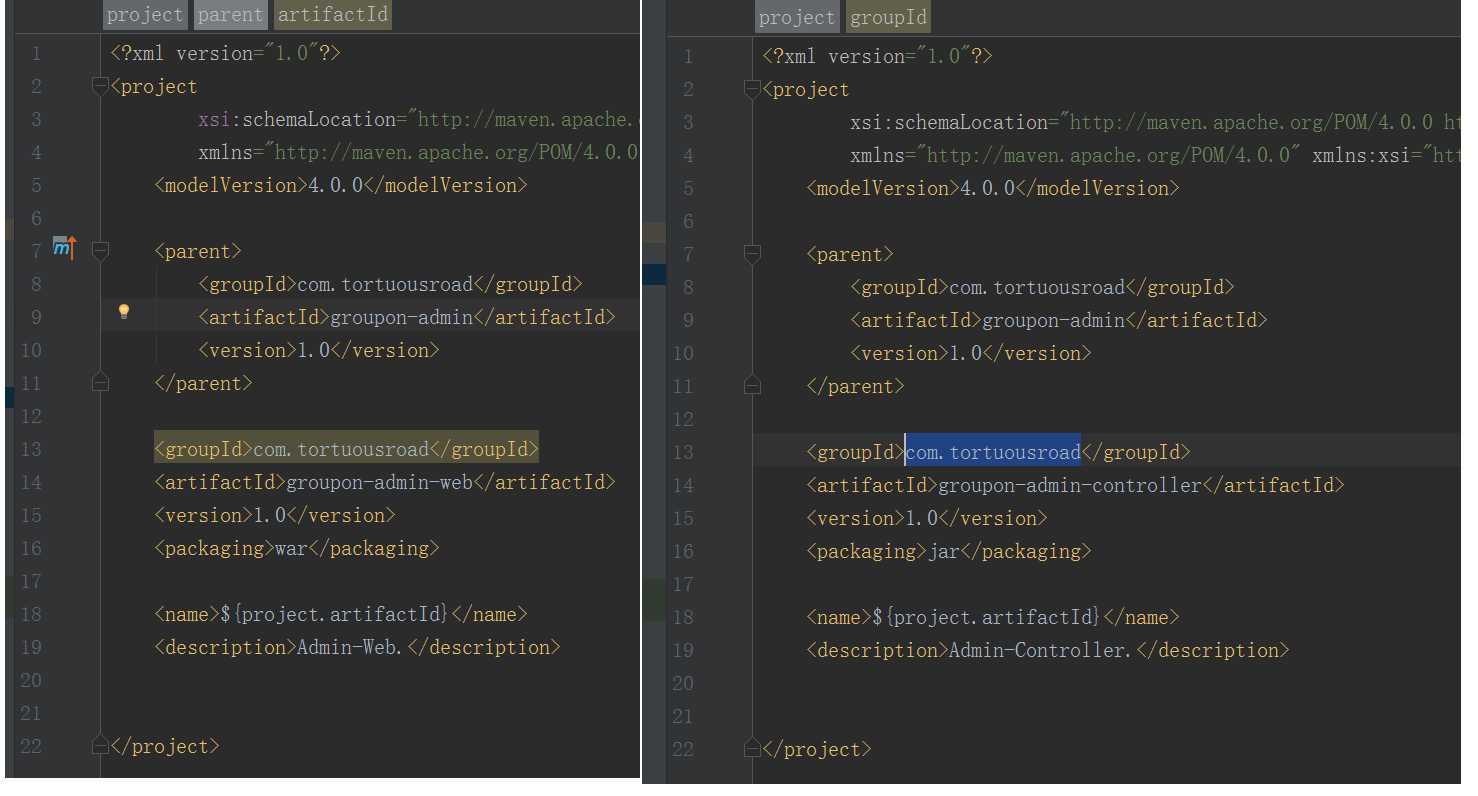This screenshot has height=796, width=1478.
Task: Click '${project.artifactId}' name line in left pane
Action: tap(341, 614)
